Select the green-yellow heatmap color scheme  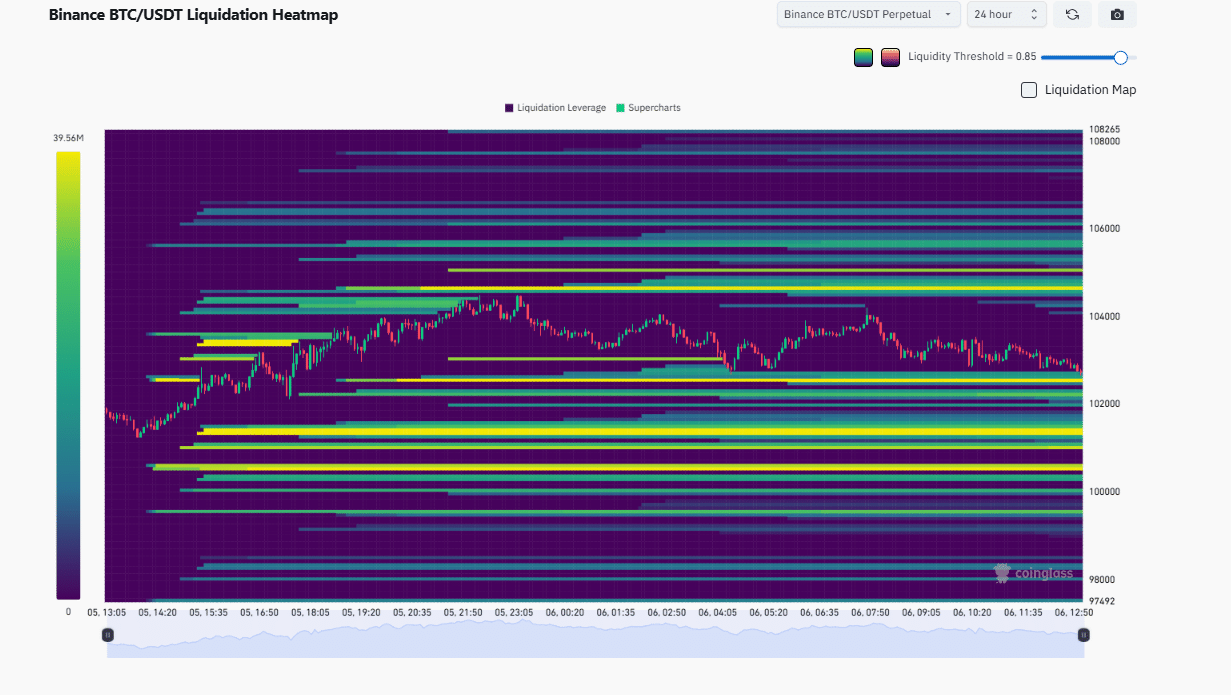863,57
